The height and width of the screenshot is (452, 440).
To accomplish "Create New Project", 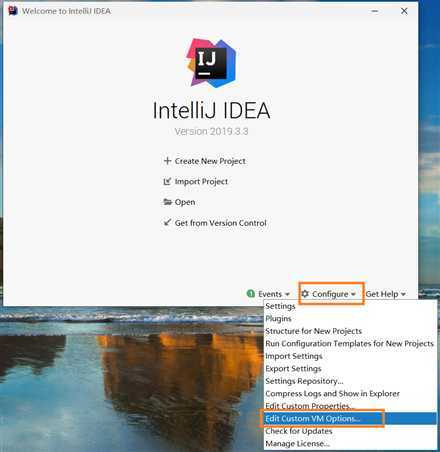I will coord(205,161).
